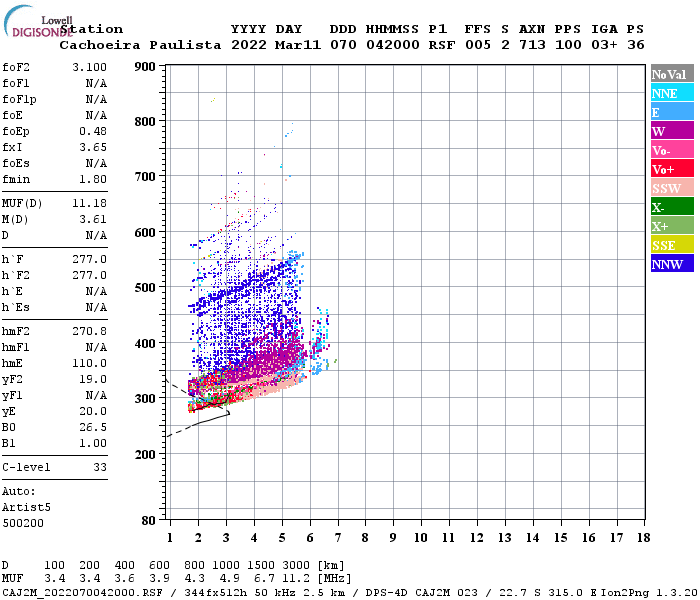Click the 10 MHz frequency axis label
The width and height of the screenshot is (700, 600).
click(421, 538)
